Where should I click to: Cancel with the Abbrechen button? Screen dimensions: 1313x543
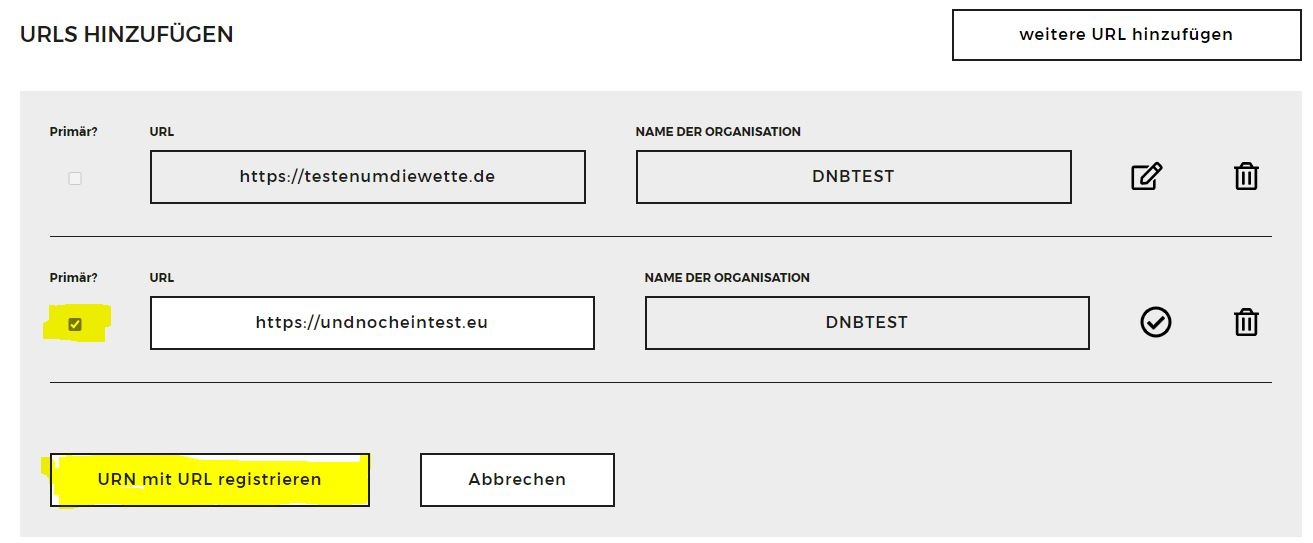517,480
